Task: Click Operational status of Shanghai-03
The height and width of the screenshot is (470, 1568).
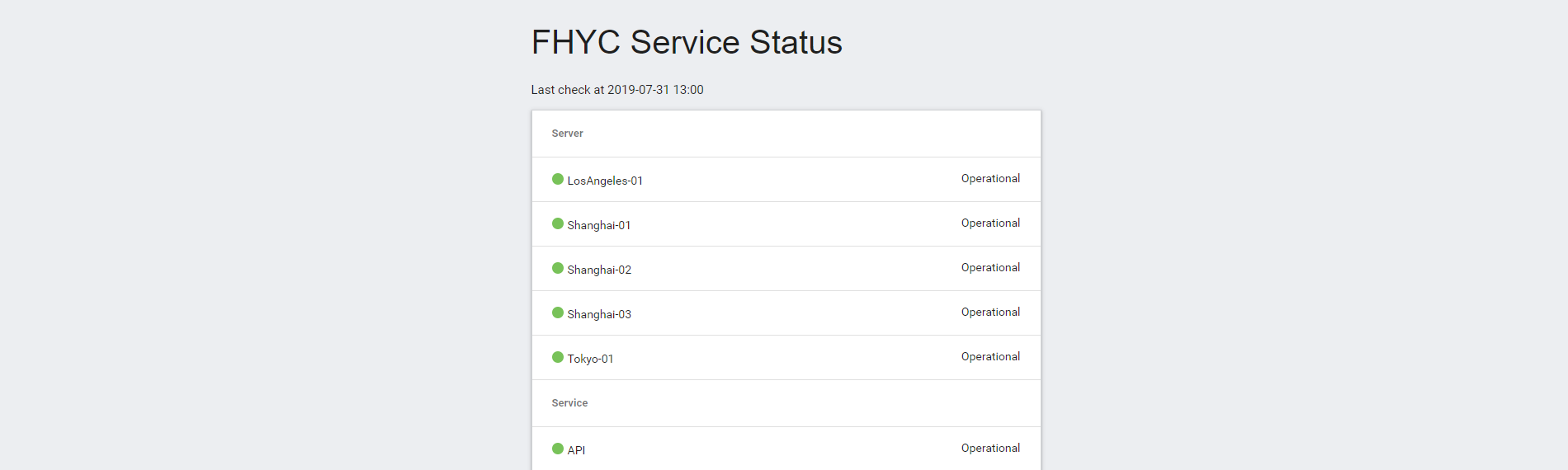Action: pos(990,313)
